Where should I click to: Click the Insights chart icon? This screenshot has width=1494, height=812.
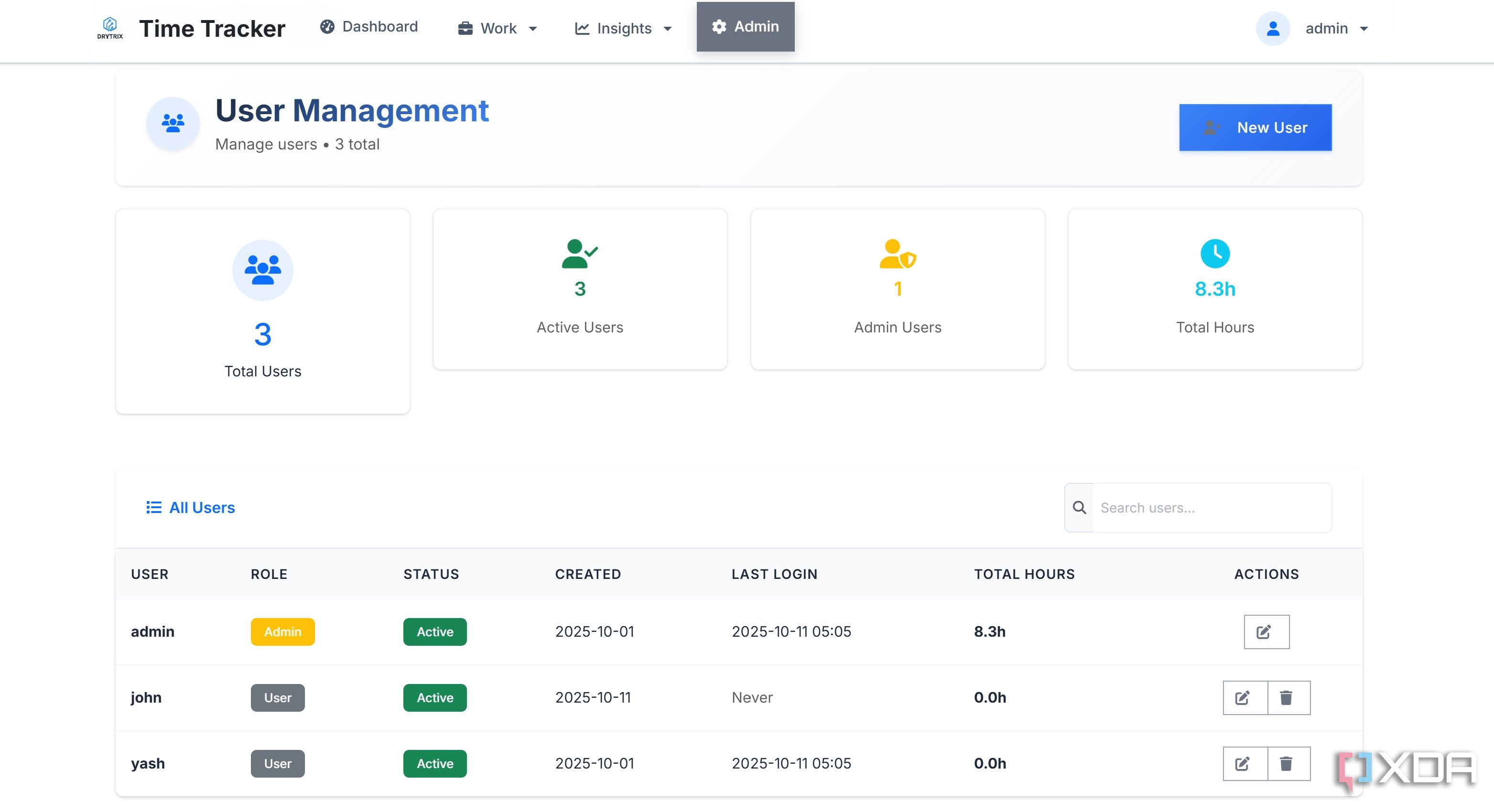[582, 28]
